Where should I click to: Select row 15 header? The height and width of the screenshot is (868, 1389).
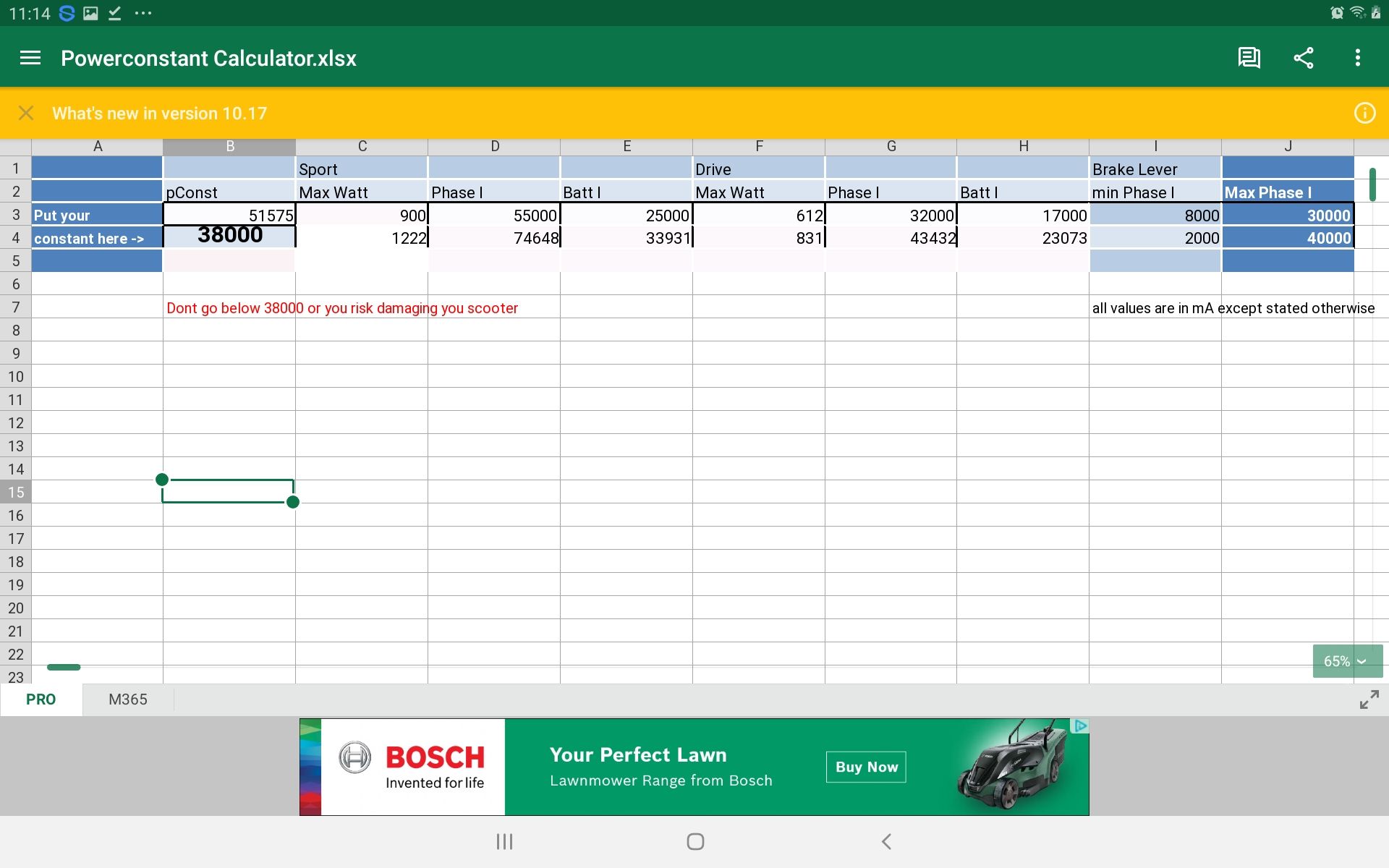15,493
